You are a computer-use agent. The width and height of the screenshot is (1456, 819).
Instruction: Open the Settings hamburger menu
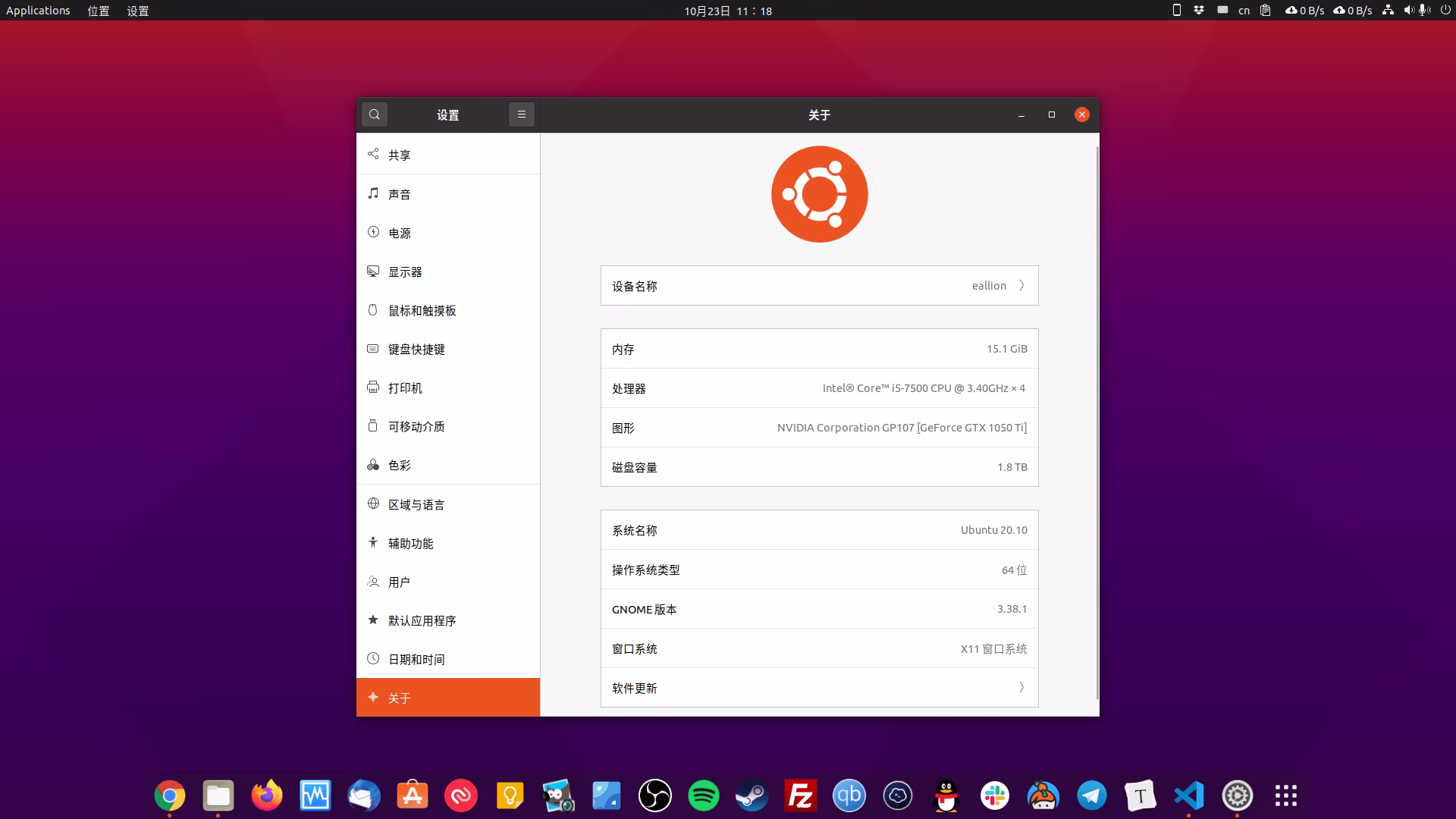[x=521, y=115]
